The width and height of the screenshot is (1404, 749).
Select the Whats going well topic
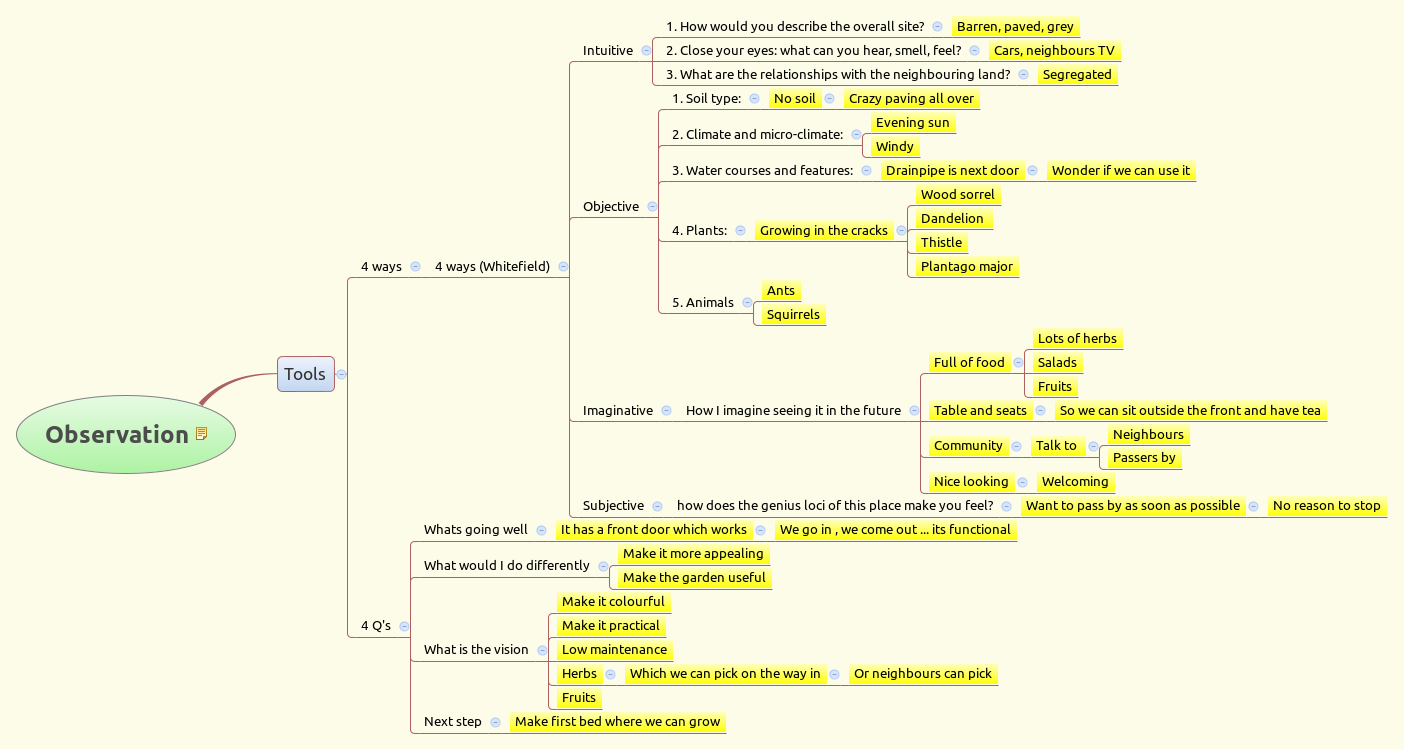click(475, 530)
